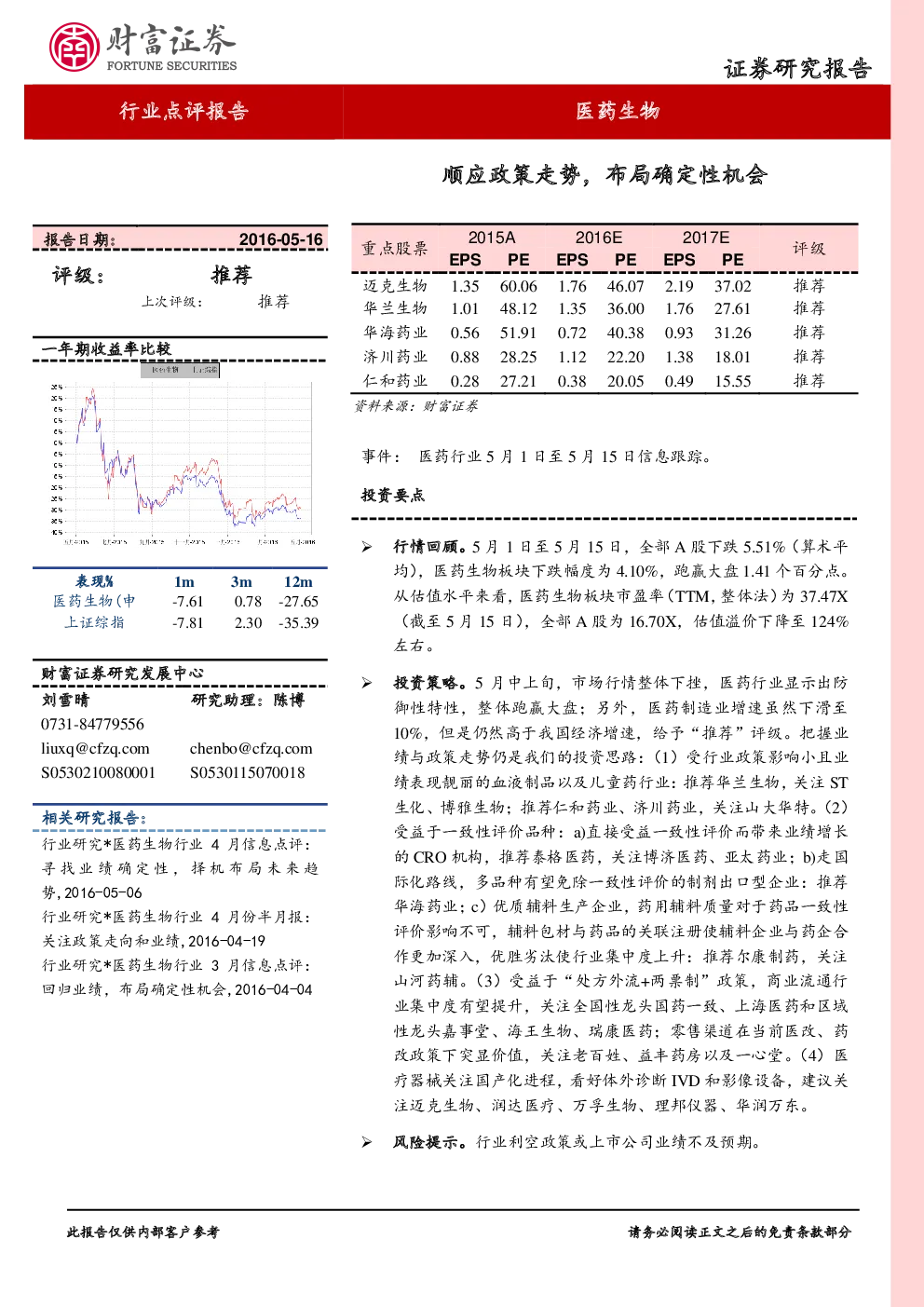Click the 表现% table header
The height and width of the screenshot is (1307, 924).
[x=94, y=581]
